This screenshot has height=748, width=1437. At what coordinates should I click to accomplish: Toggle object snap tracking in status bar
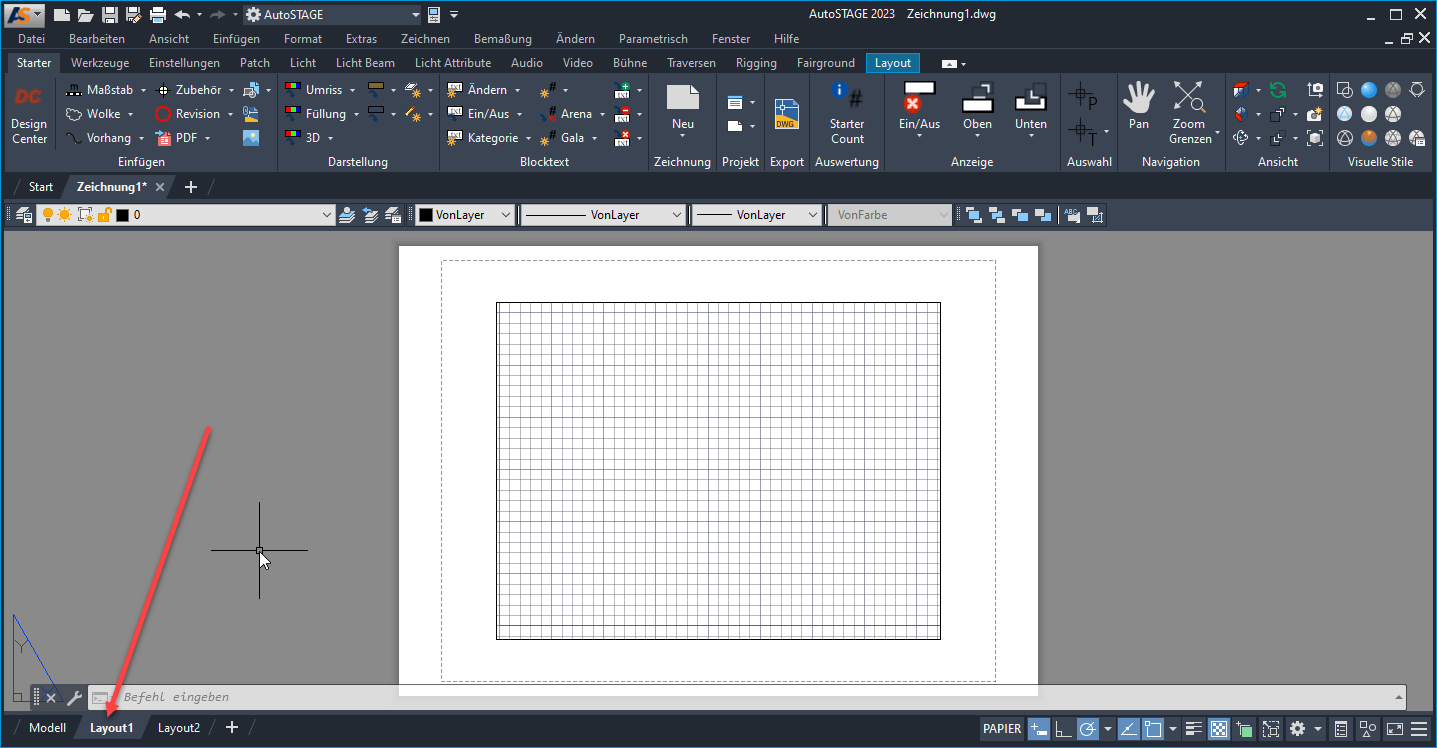click(1128, 728)
